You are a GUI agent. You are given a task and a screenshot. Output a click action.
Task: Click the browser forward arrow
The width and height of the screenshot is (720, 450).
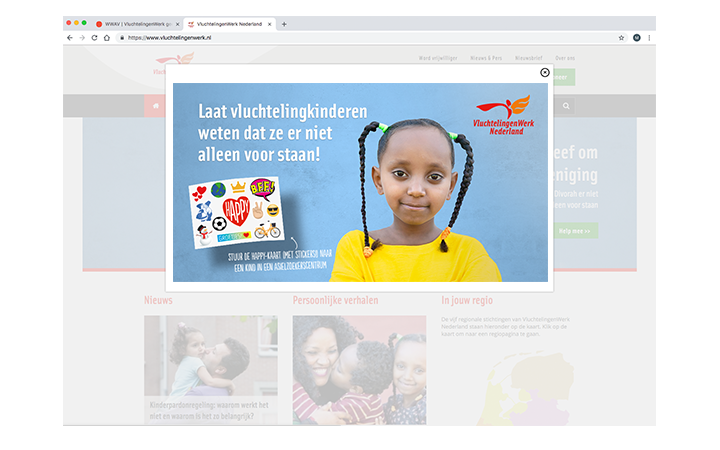[82, 38]
